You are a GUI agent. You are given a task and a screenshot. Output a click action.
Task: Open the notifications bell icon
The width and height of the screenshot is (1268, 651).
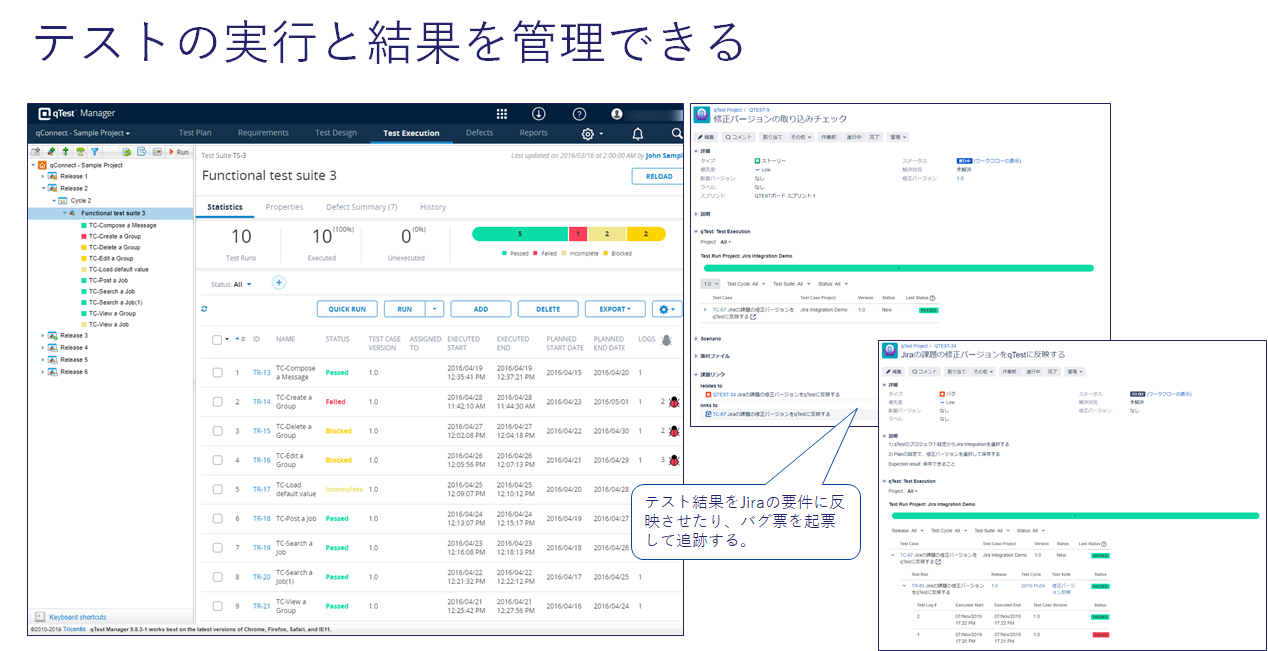click(638, 133)
